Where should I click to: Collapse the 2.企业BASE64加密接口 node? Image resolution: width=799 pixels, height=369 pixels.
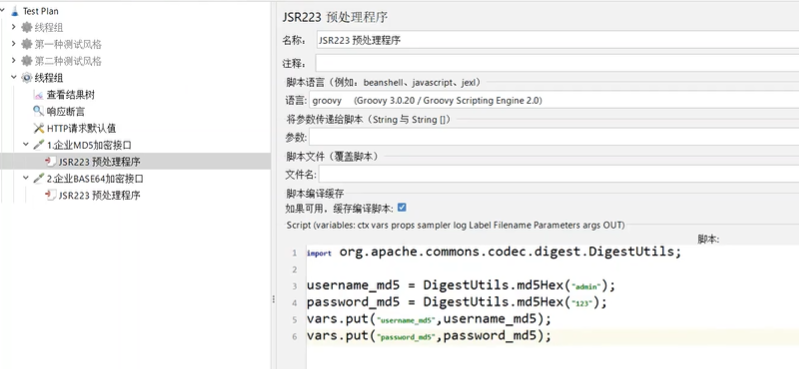click(x=26, y=178)
